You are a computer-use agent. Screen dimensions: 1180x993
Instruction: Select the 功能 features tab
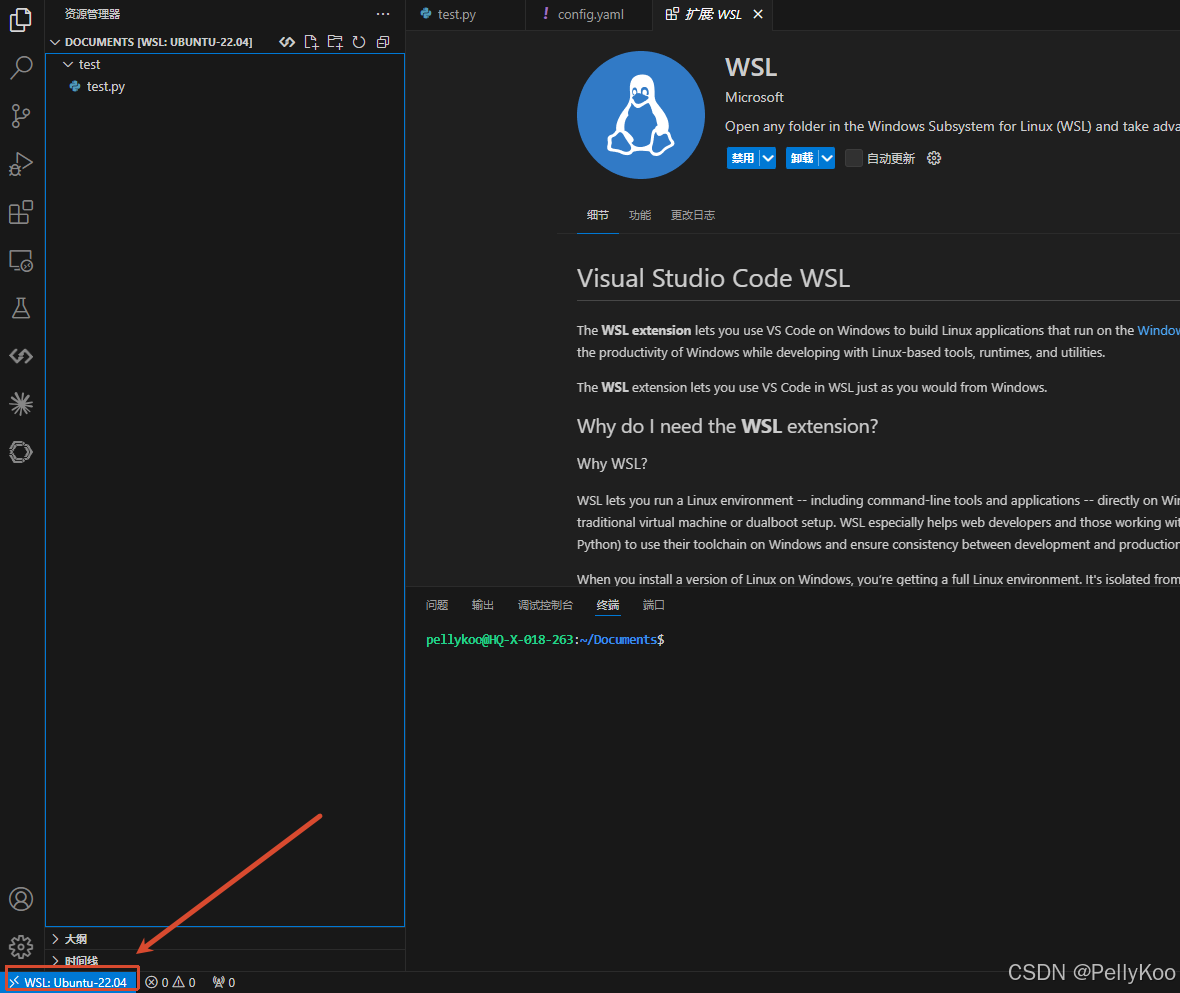(640, 215)
